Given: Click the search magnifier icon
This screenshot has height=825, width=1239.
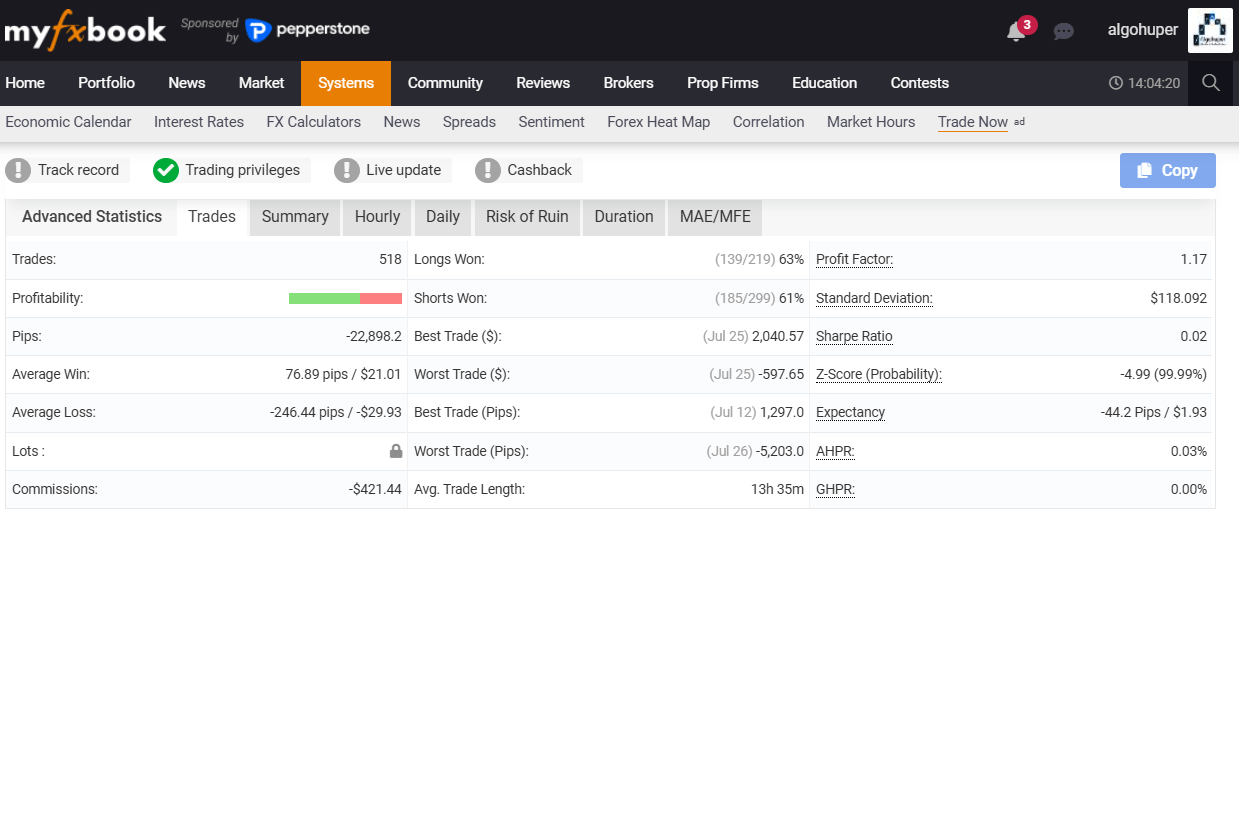Looking at the screenshot, I should [x=1211, y=83].
